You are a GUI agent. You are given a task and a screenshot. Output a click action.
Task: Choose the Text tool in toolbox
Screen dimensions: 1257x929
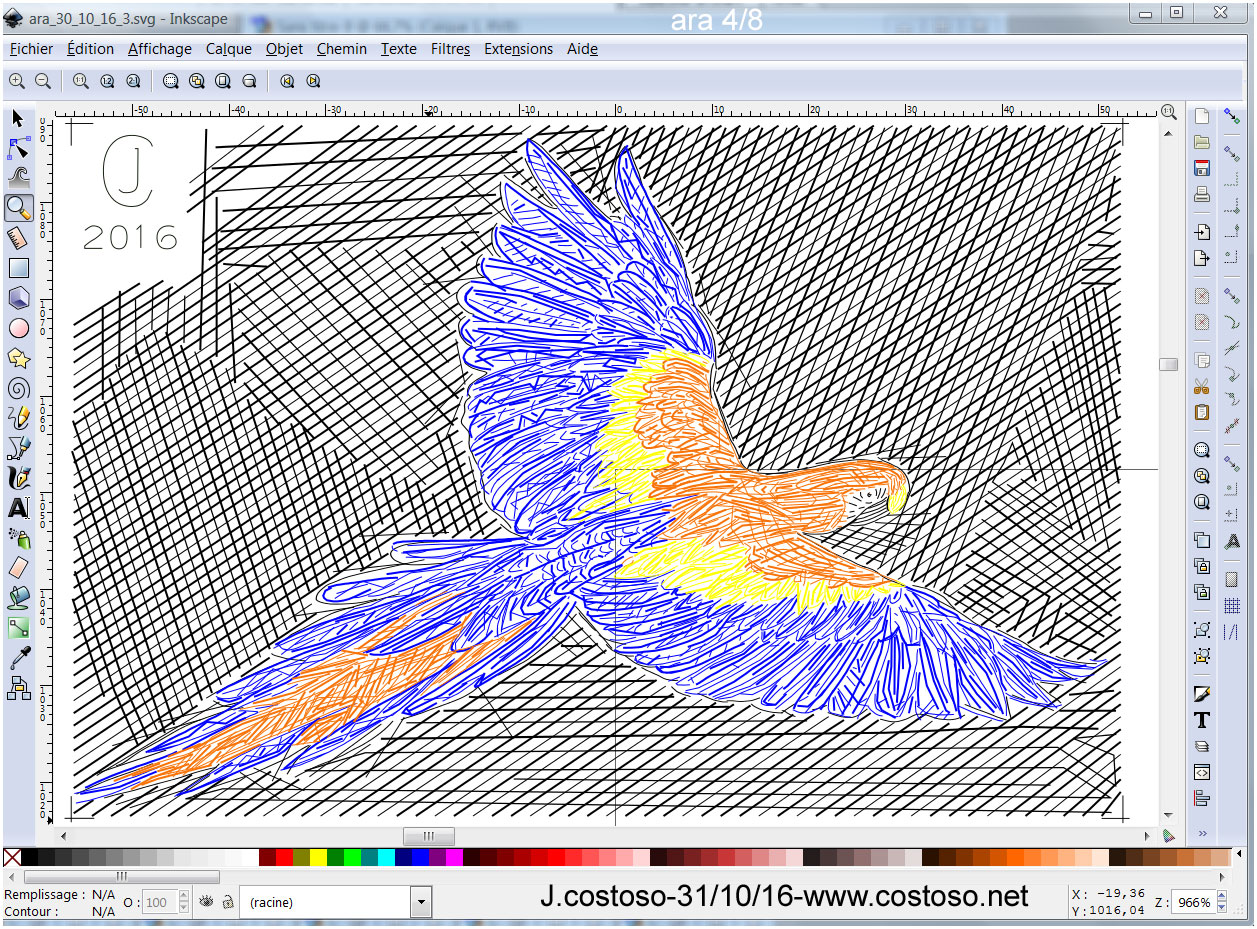(x=18, y=508)
